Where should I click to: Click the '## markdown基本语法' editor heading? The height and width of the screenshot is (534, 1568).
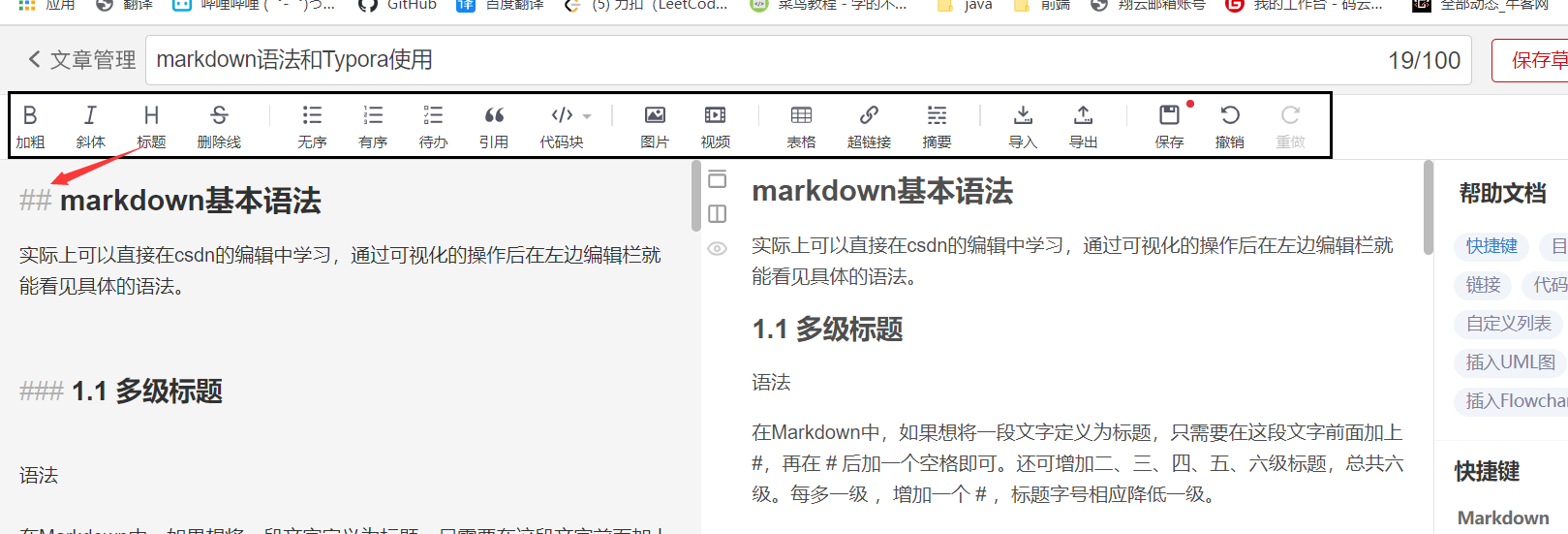pyautogui.click(x=170, y=201)
